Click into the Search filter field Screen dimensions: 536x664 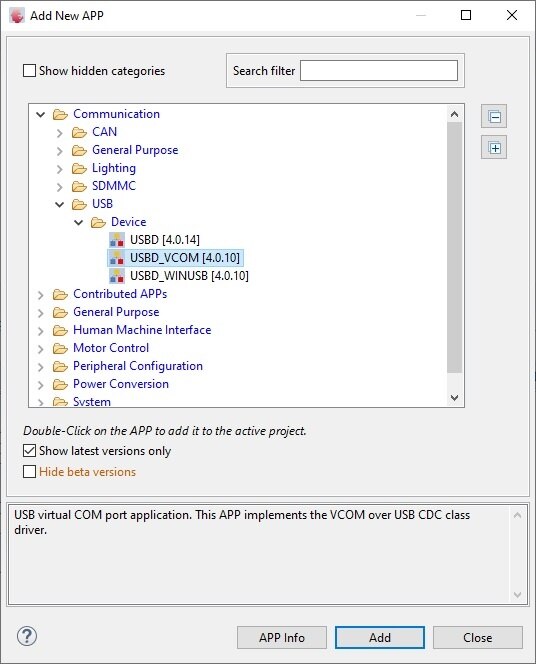coord(379,70)
